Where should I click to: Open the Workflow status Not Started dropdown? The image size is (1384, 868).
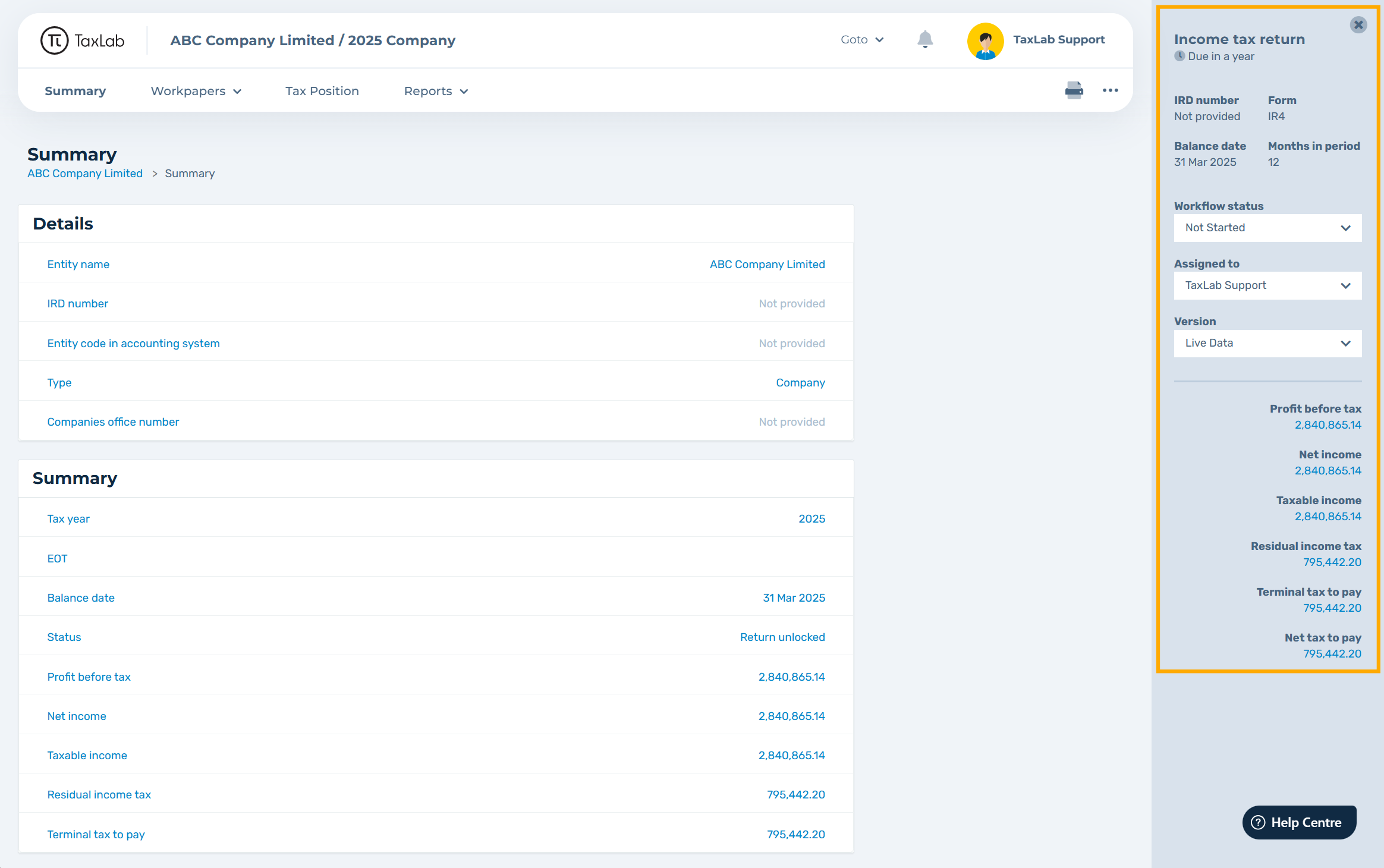[x=1267, y=228]
